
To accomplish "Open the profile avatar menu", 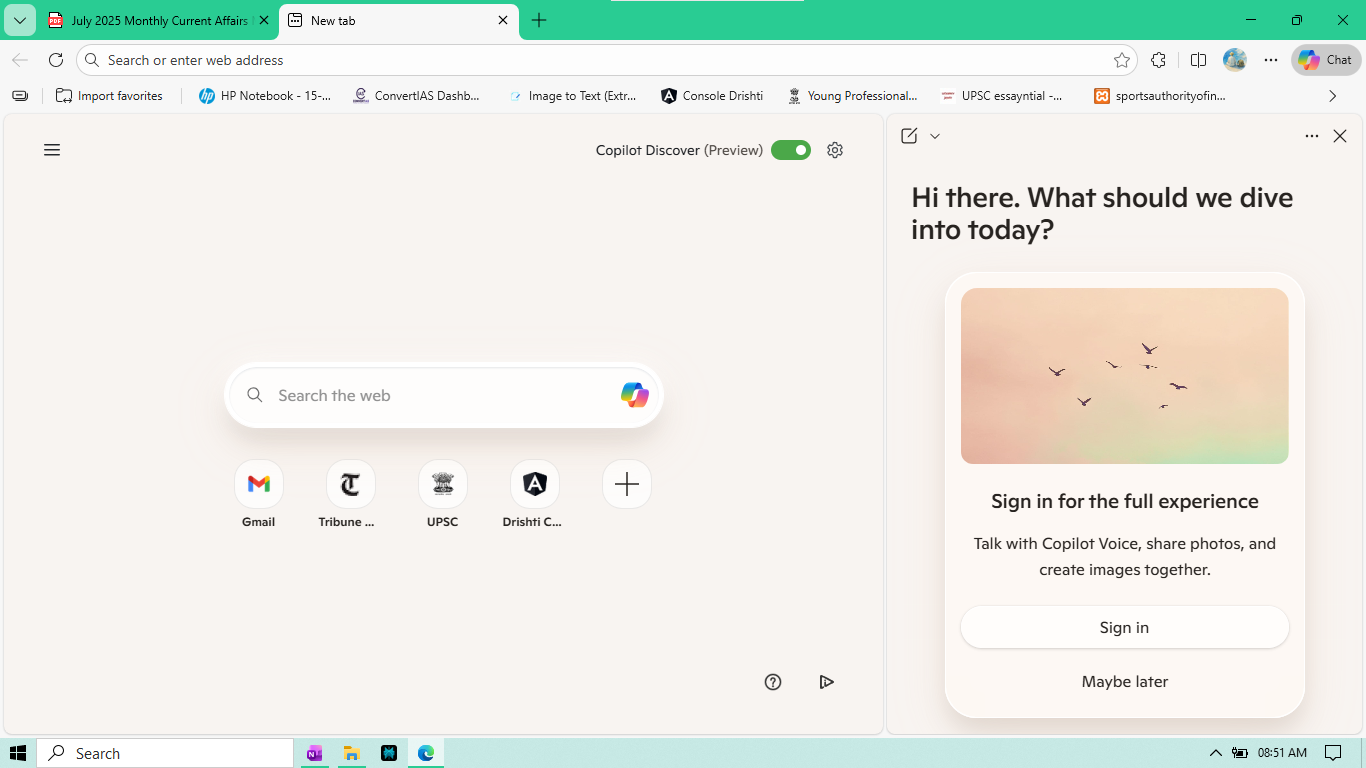I will pos(1235,60).
